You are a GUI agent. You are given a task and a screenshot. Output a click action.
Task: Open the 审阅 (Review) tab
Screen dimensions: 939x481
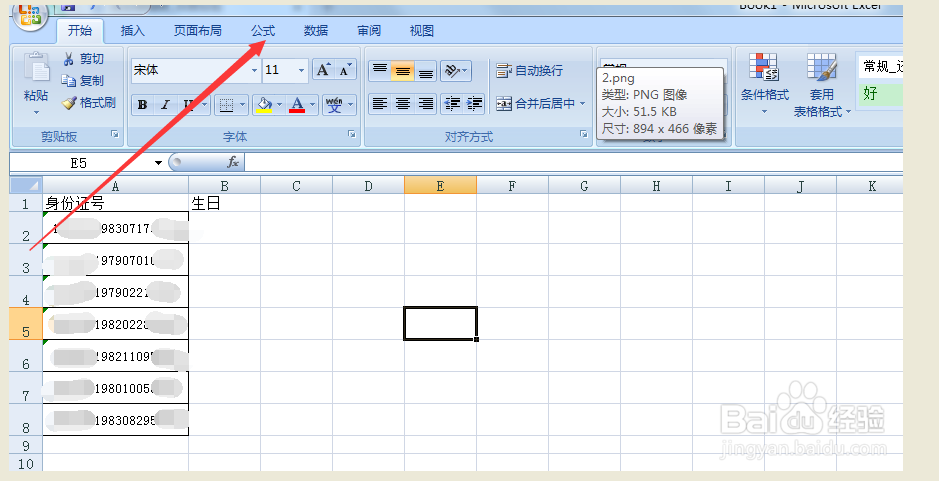pyautogui.click(x=369, y=31)
